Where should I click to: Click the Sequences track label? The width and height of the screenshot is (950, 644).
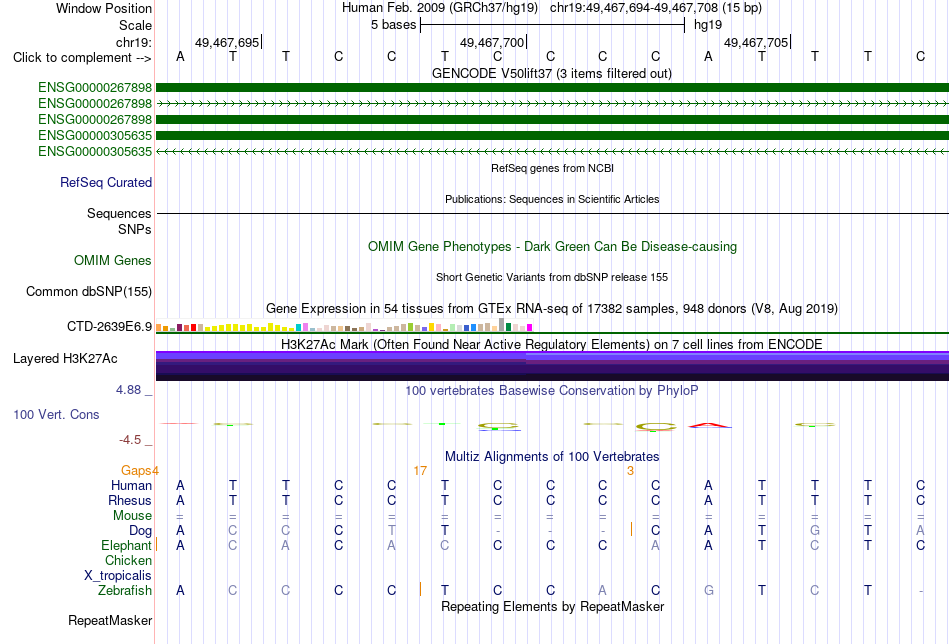(119, 213)
